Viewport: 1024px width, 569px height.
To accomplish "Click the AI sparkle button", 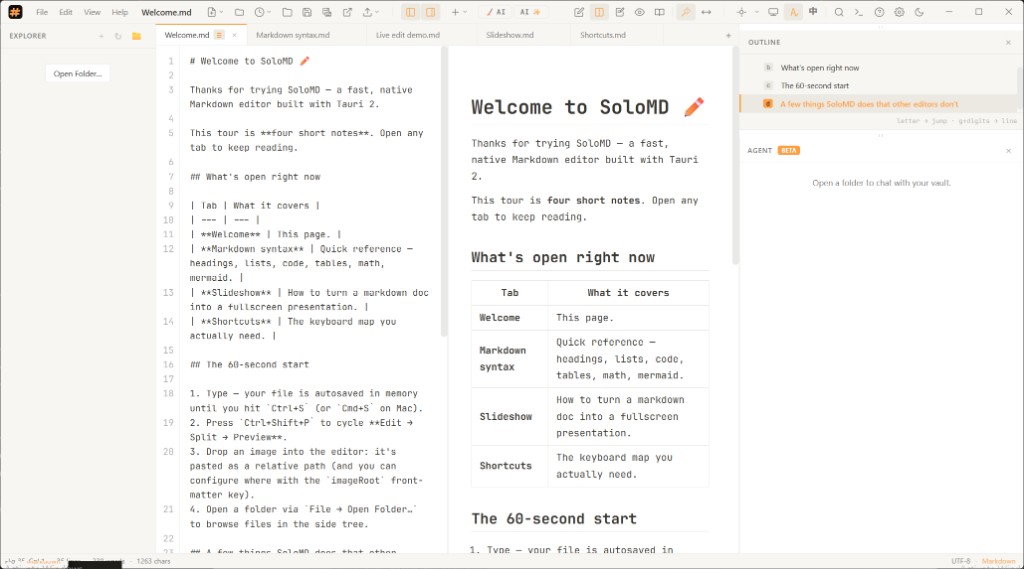I will (x=530, y=12).
